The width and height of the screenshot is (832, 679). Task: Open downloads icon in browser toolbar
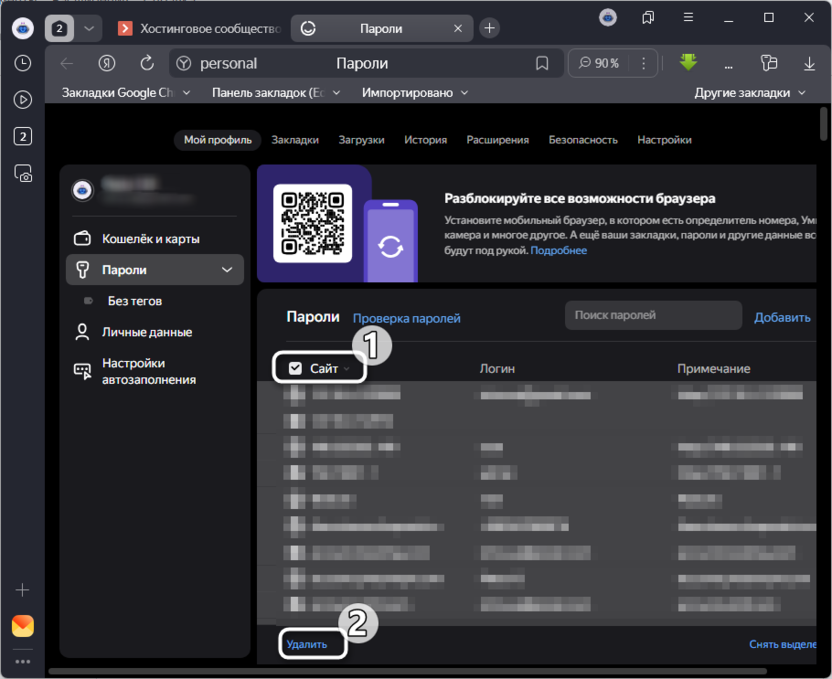tap(809, 63)
